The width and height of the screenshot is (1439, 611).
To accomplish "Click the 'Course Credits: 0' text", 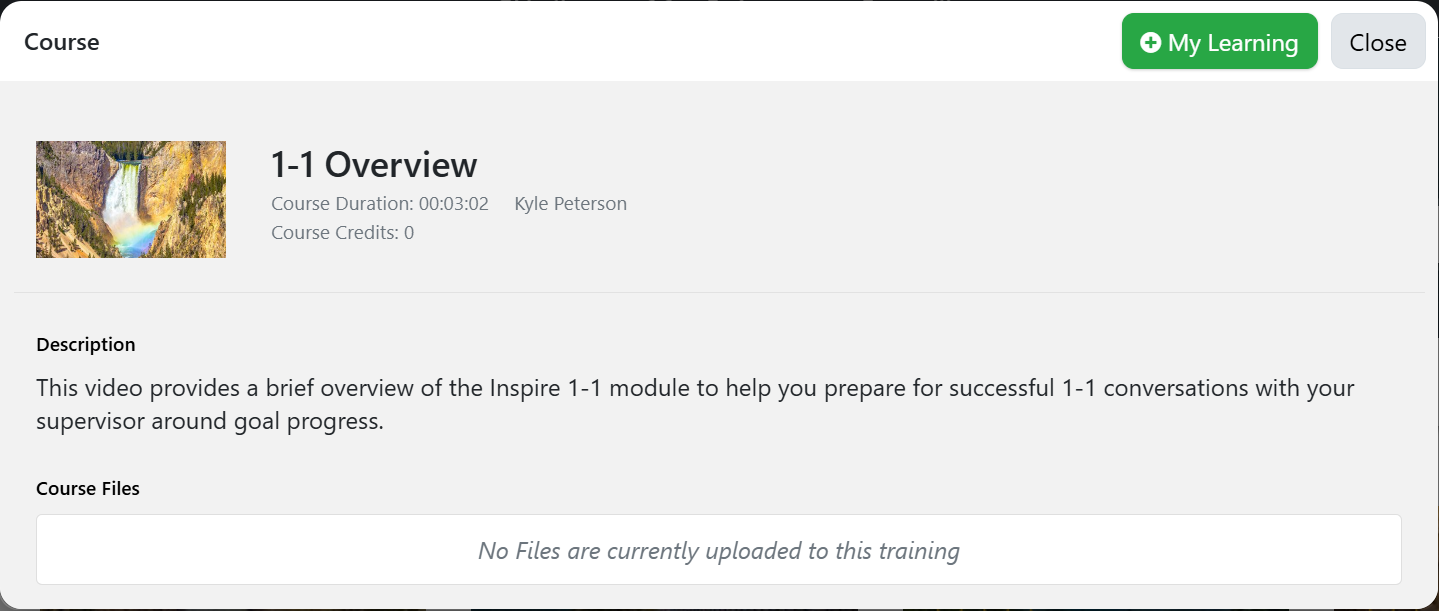I will coord(343,233).
